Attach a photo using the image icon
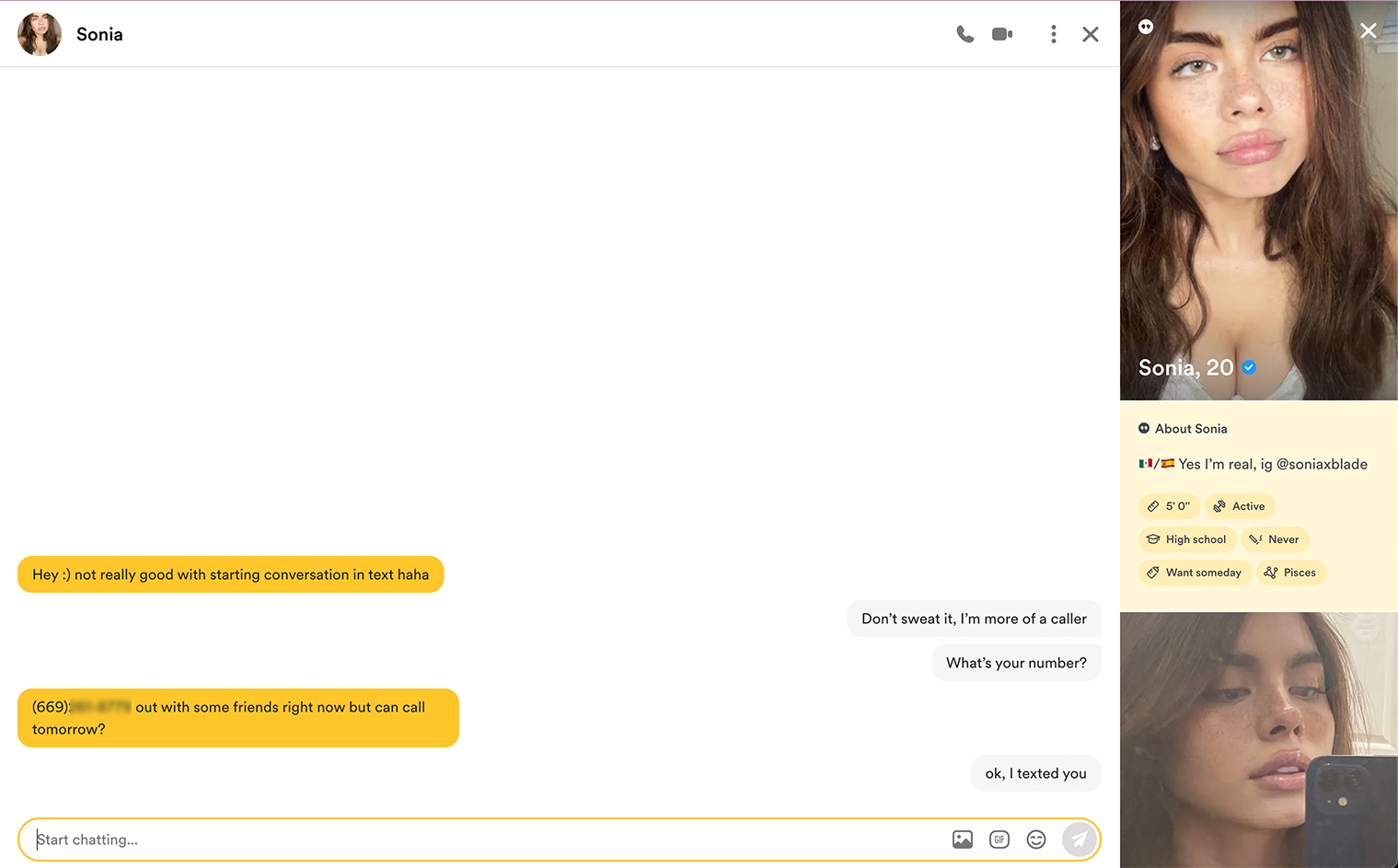 (963, 839)
